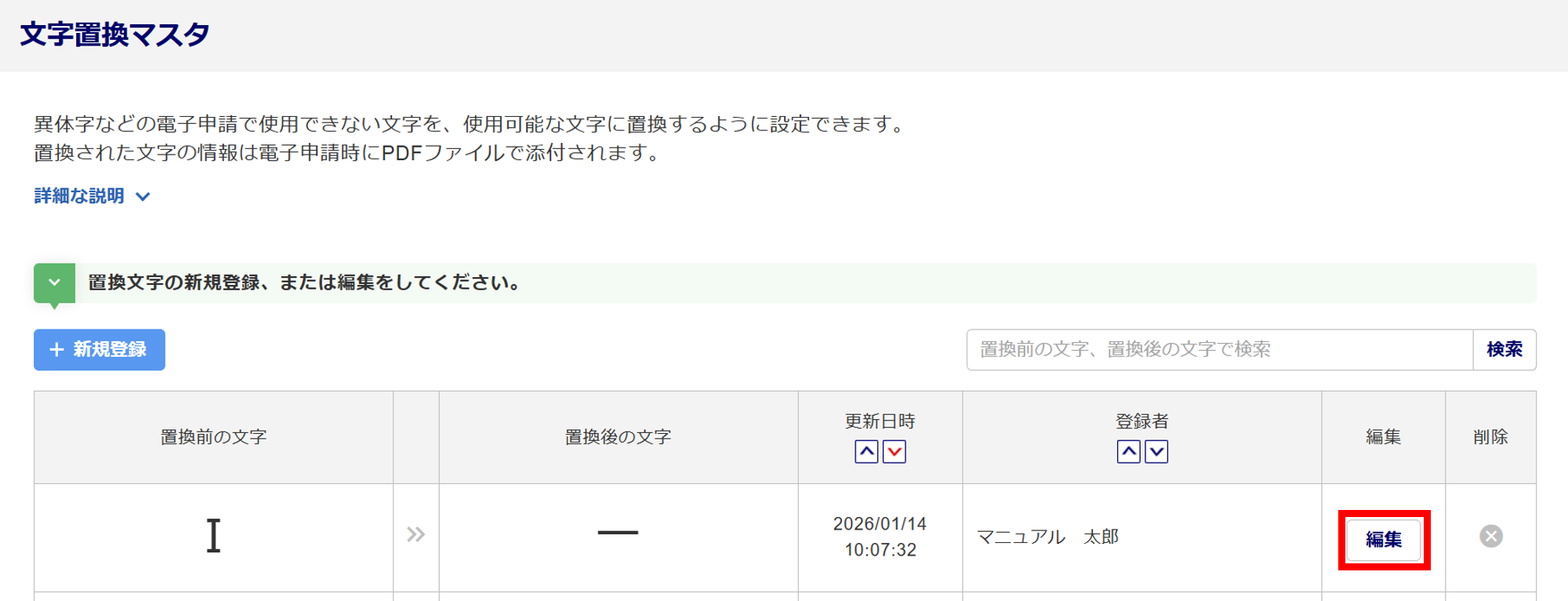This screenshot has height=601, width=1568.
Task: Click the 置換後の文字 column header
Action: 618,437
